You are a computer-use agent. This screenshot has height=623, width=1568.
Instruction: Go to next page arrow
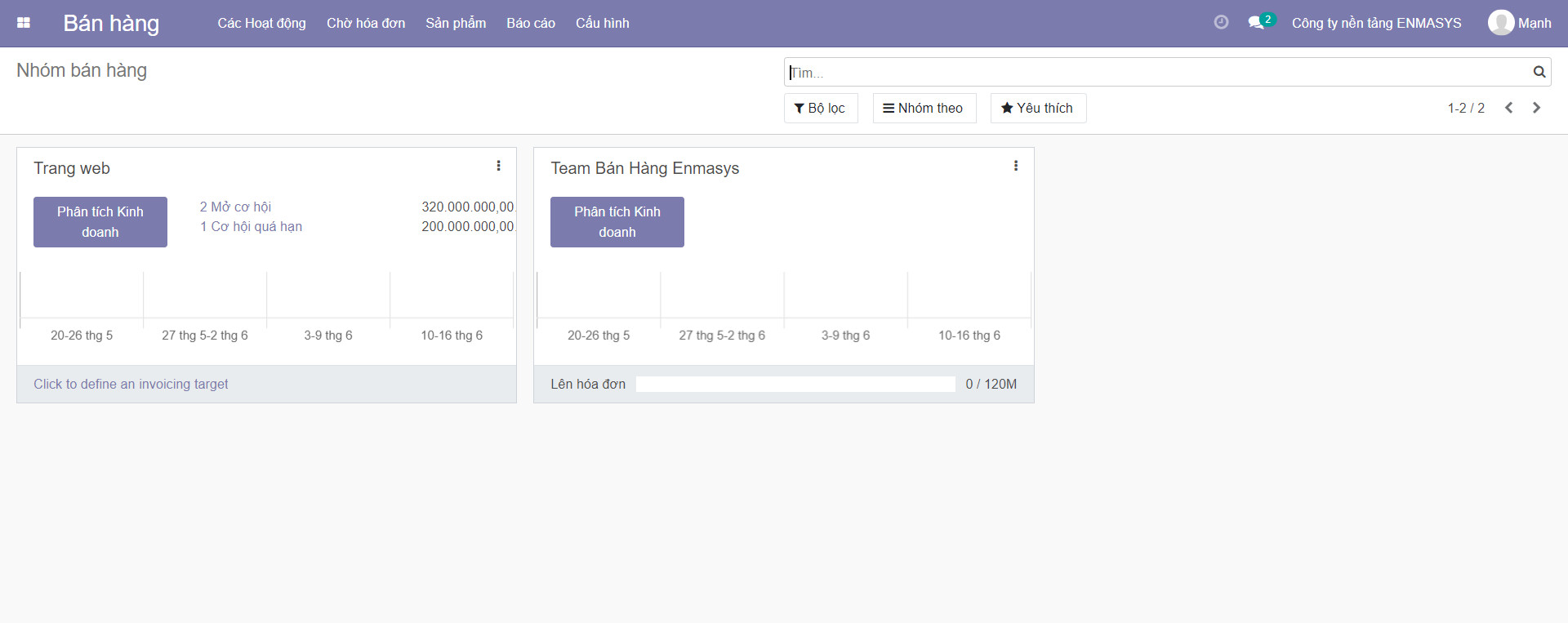point(1536,108)
